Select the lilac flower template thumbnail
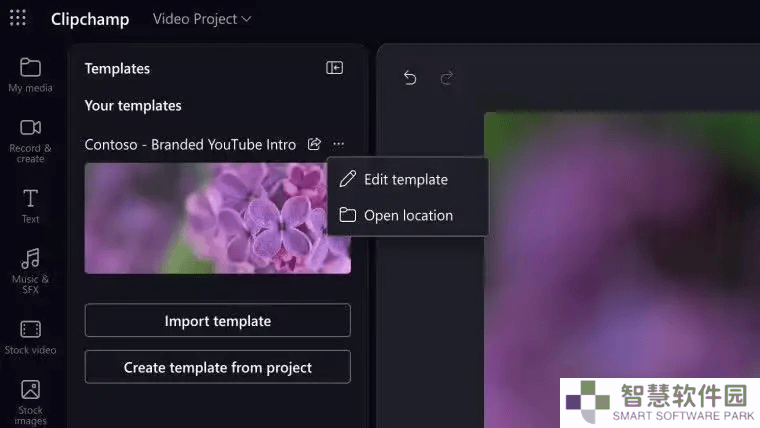Image resolution: width=760 pixels, height=428 pixels. coord(218,218)
